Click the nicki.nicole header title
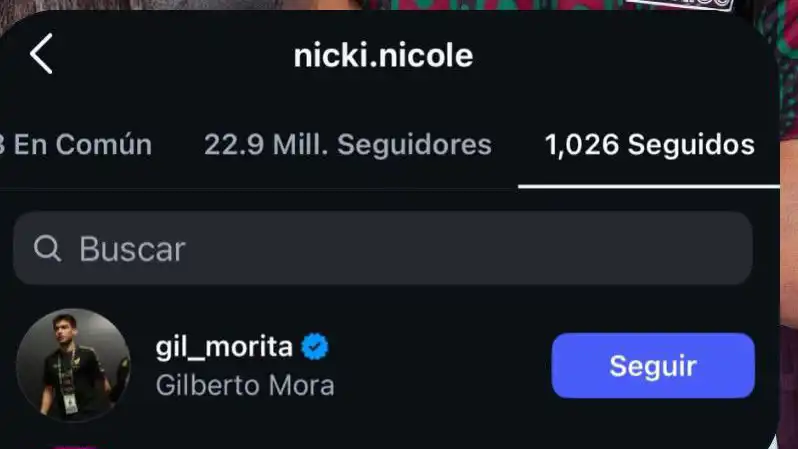Image resolution: width=798 pixels, height=449 pixels. click(383, 55)
